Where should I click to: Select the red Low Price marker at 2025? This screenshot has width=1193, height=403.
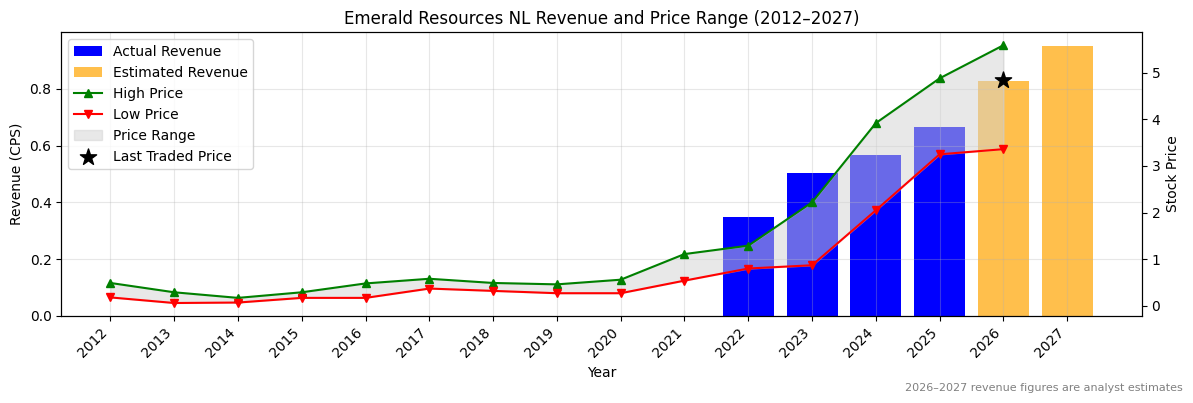[x=940, y=154]
